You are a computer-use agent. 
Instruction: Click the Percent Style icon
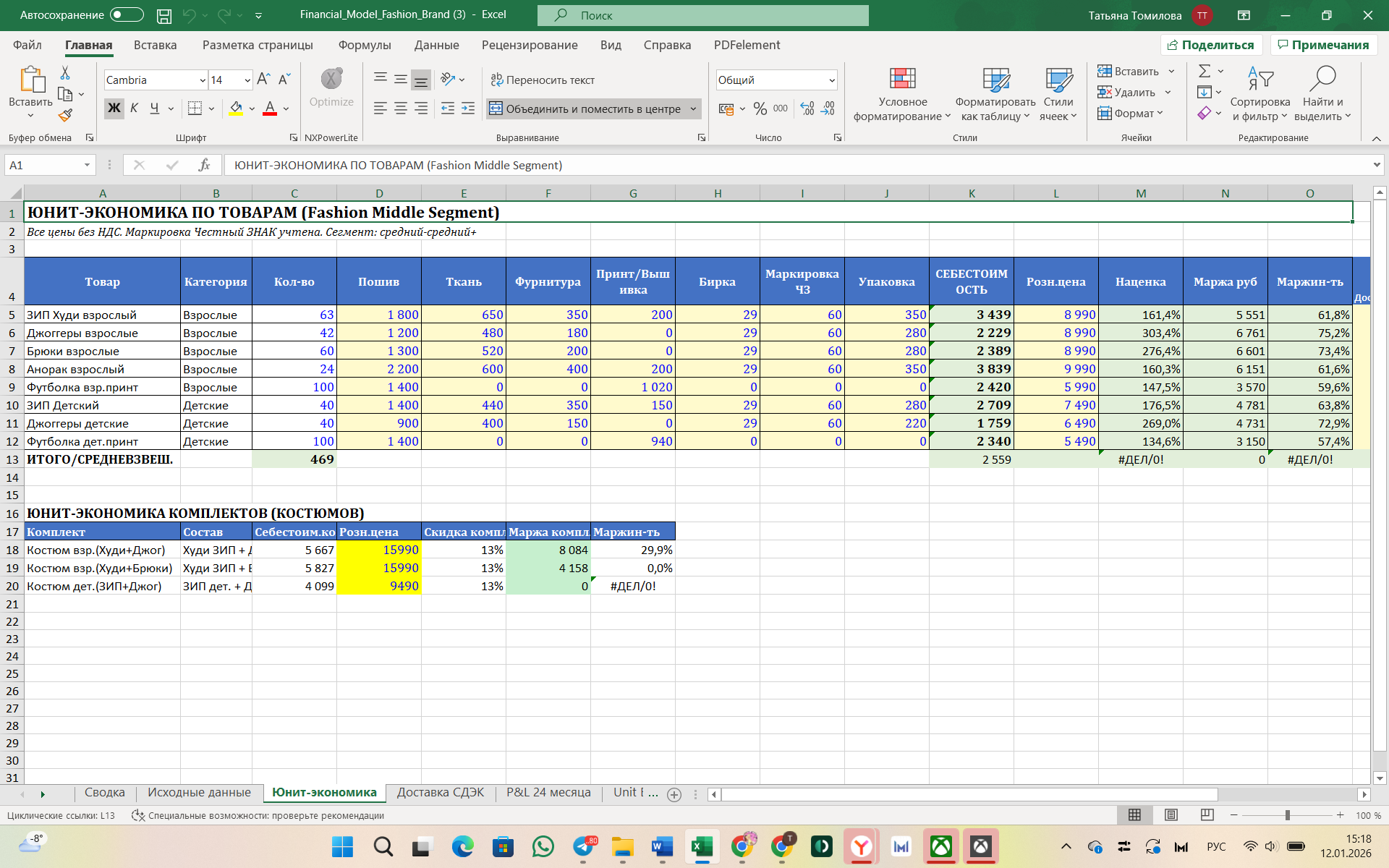pos(760,109)
